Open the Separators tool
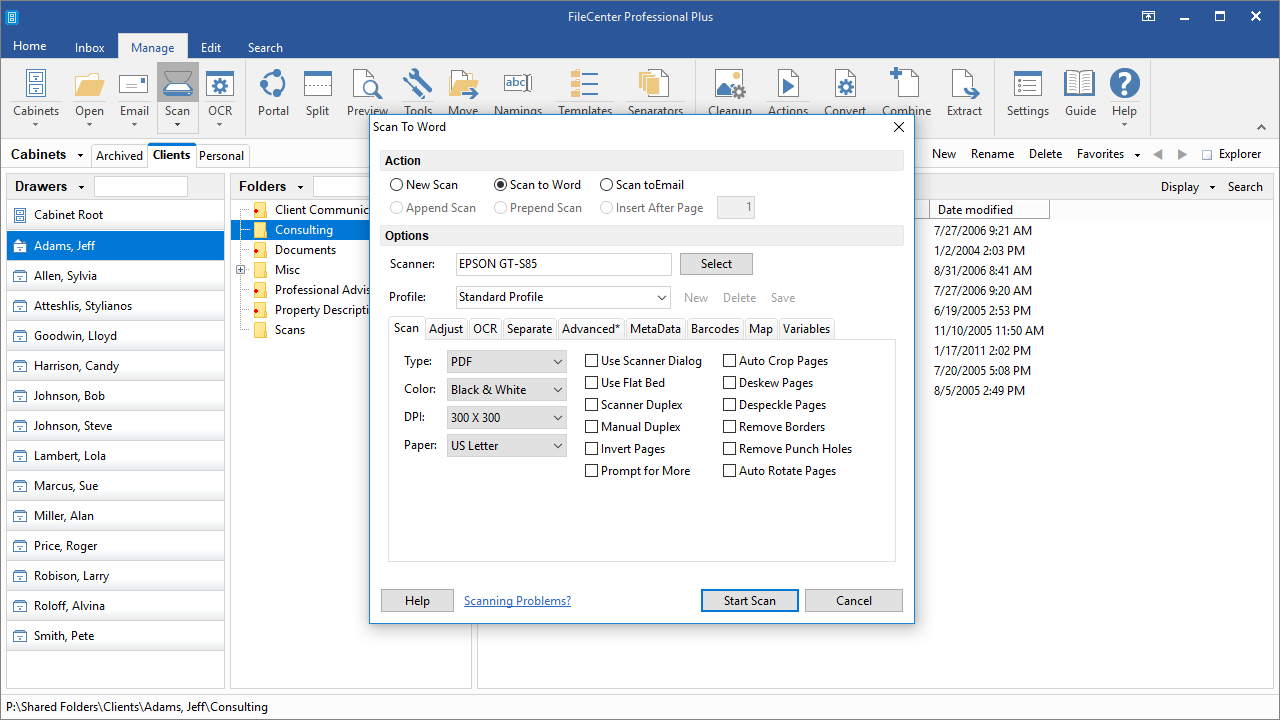Image resolution: width=1280 pixels, height=720 pixels. (655, 93)
